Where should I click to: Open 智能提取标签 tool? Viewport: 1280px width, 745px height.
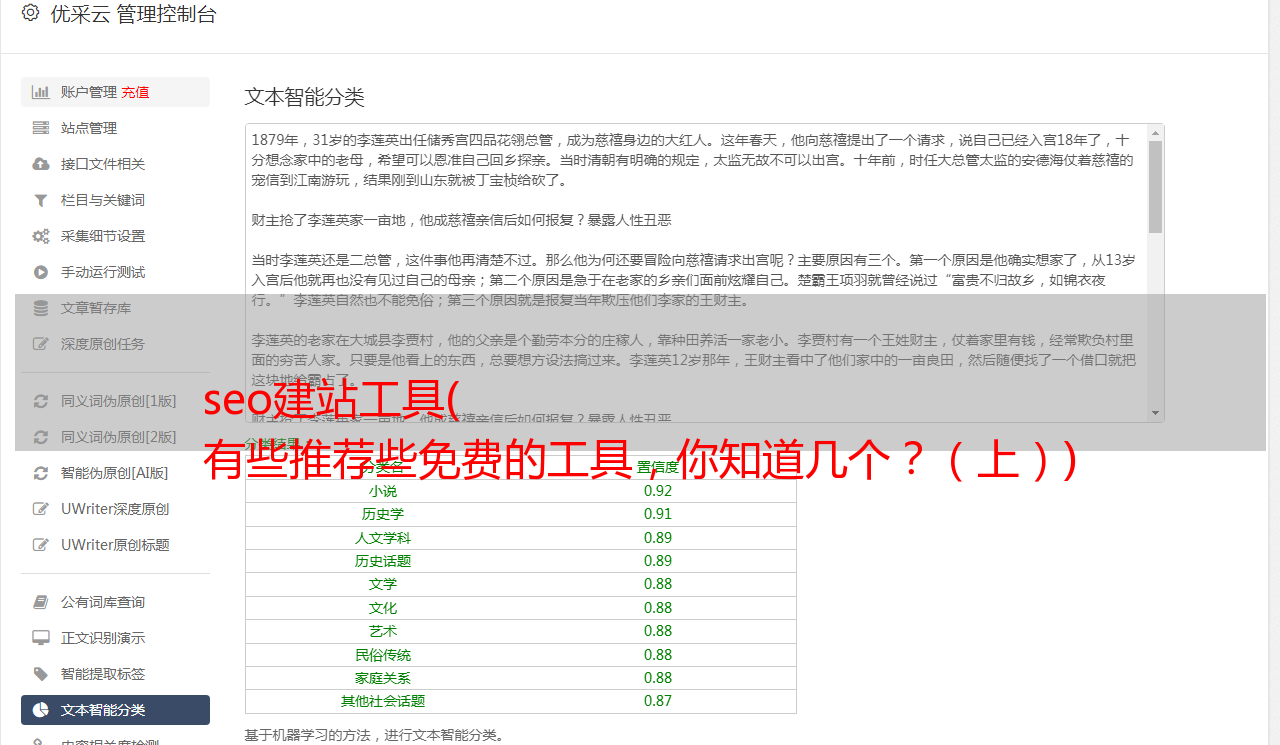click(x=115, y=674)
